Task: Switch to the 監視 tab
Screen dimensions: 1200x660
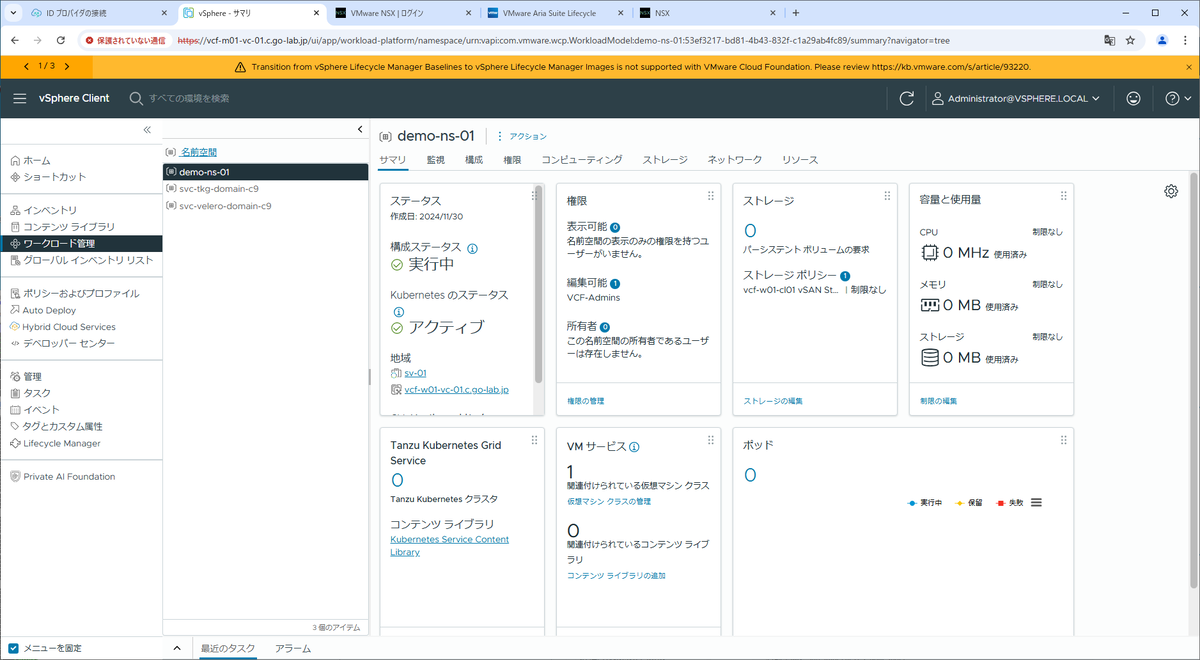Action: click(x=435, y=160)
